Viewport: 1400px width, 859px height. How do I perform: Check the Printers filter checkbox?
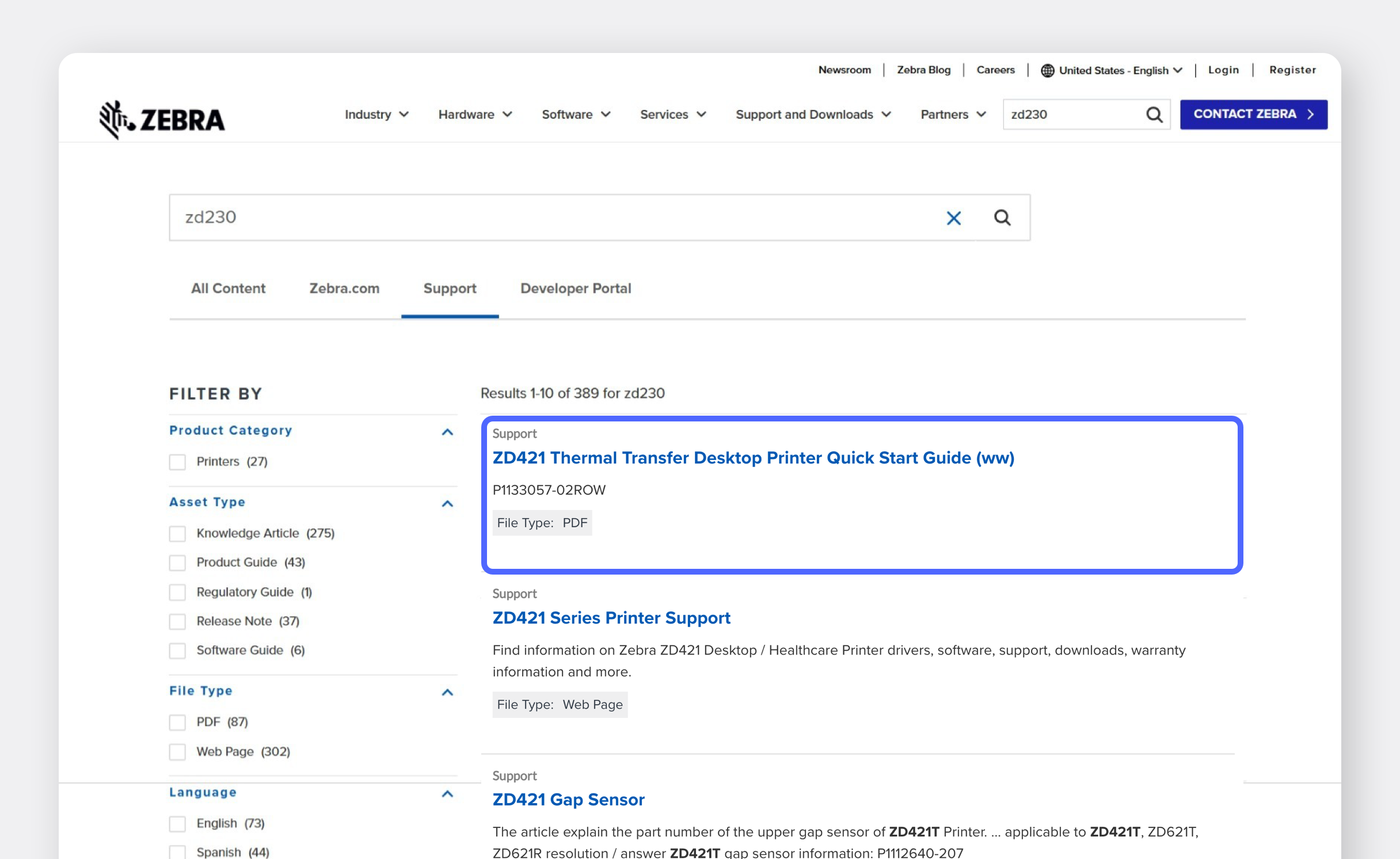tap(177, 462)
